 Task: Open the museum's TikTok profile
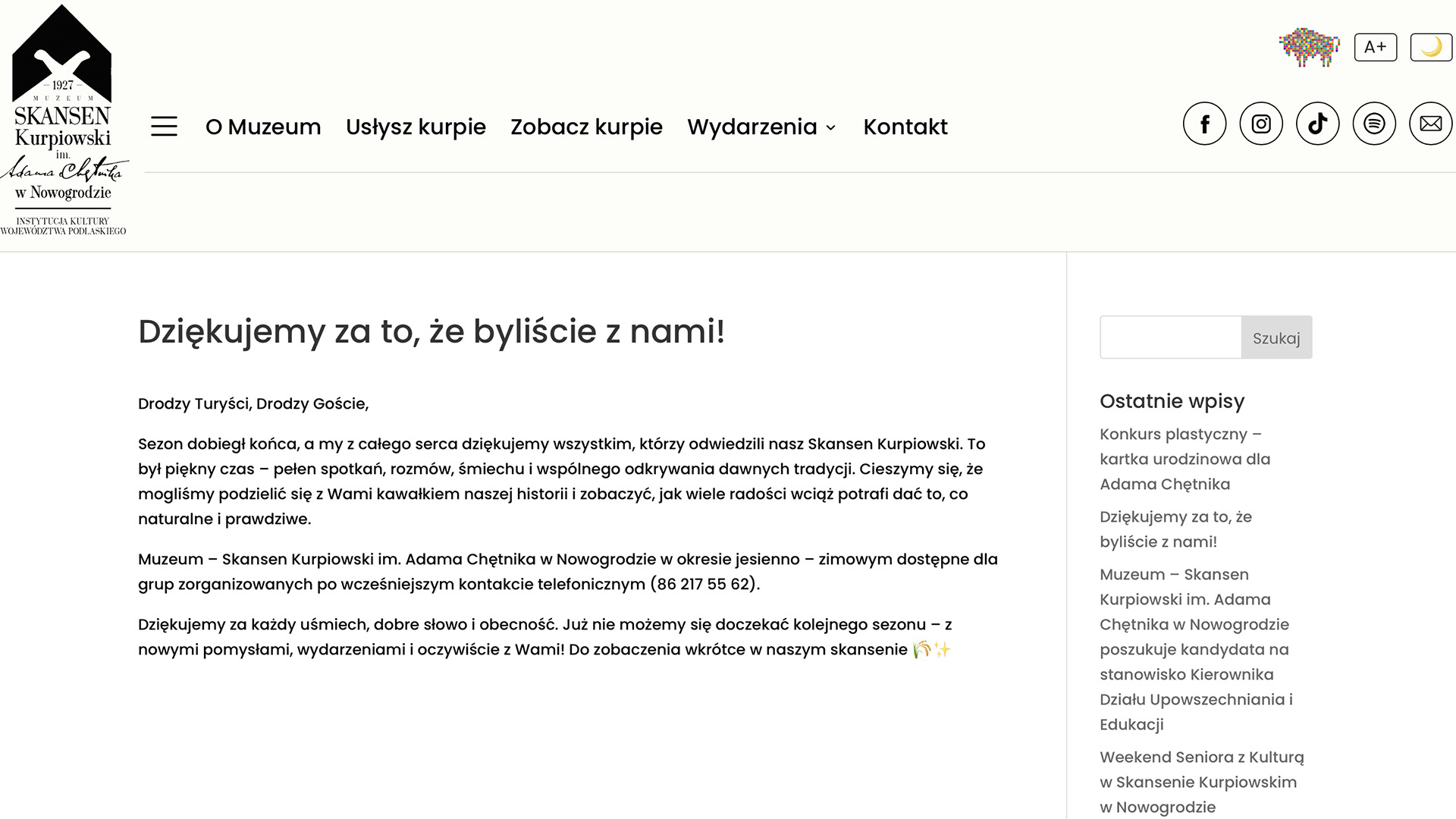coord(1317,124)
